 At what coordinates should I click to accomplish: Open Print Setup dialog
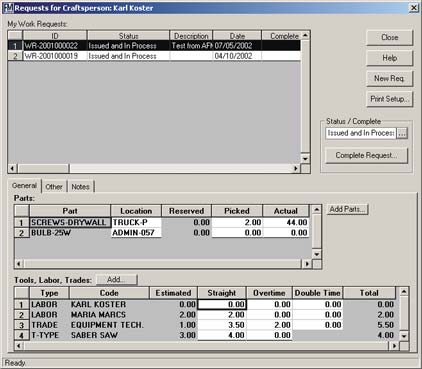[389, 99]
